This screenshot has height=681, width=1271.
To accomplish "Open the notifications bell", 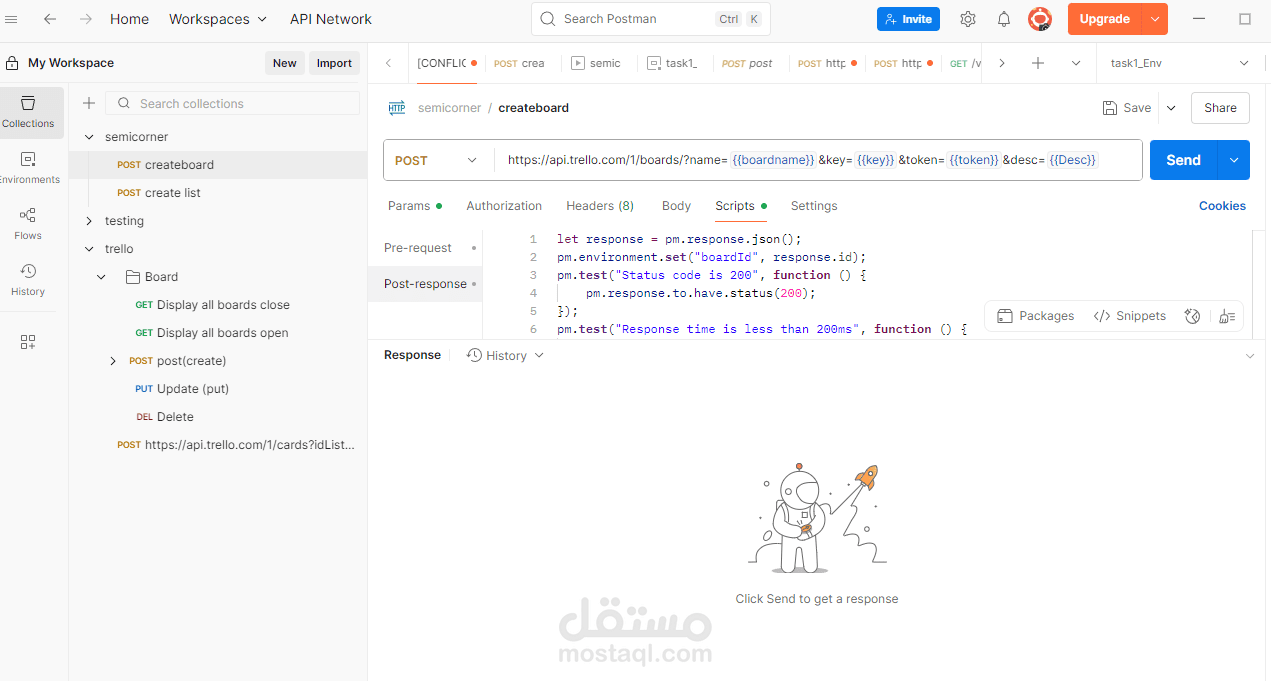I will (x=1004, y=19).
